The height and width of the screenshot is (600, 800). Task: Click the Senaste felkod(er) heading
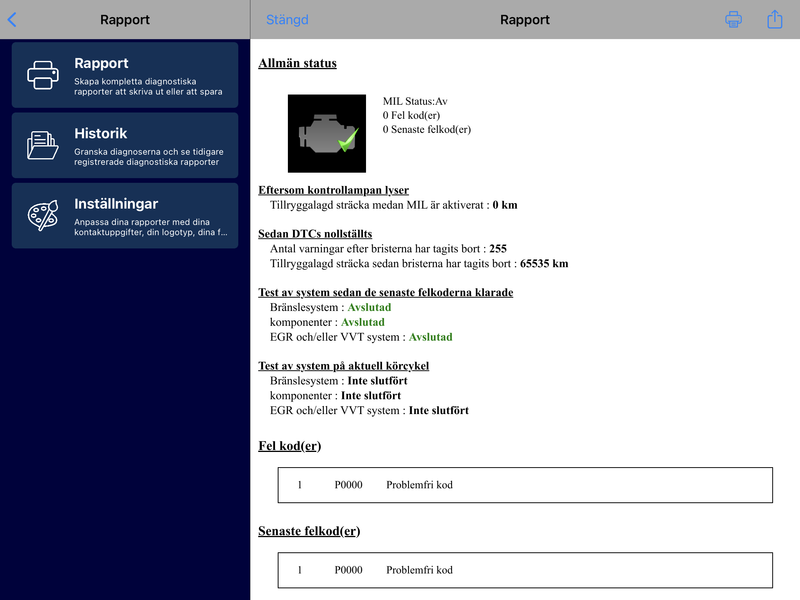(x=309, y=531)
